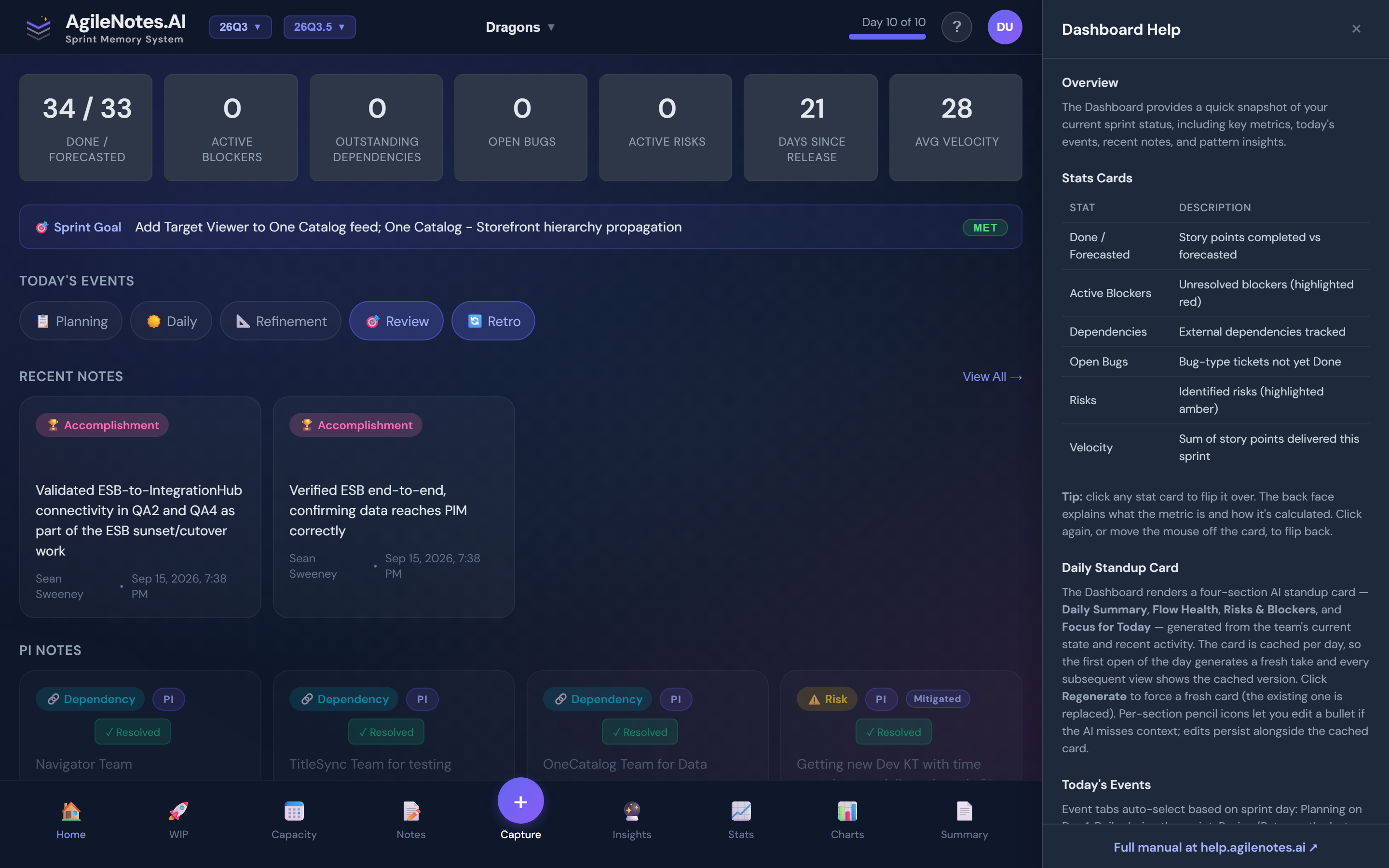Click the Risk warning tag
Image resolution: width=1389 pixels, height=868 pixels.
click(827, 699)
